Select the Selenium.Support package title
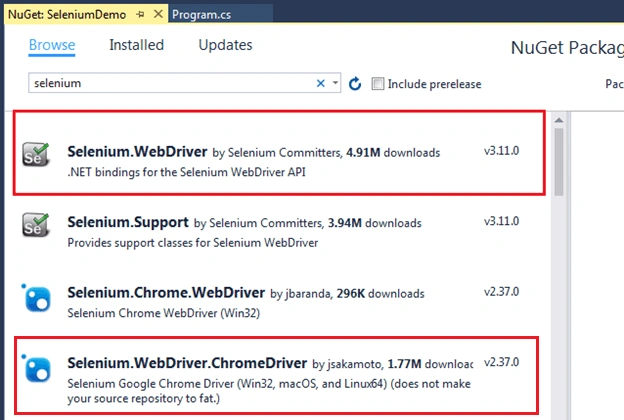 click(x=128, y=222)
